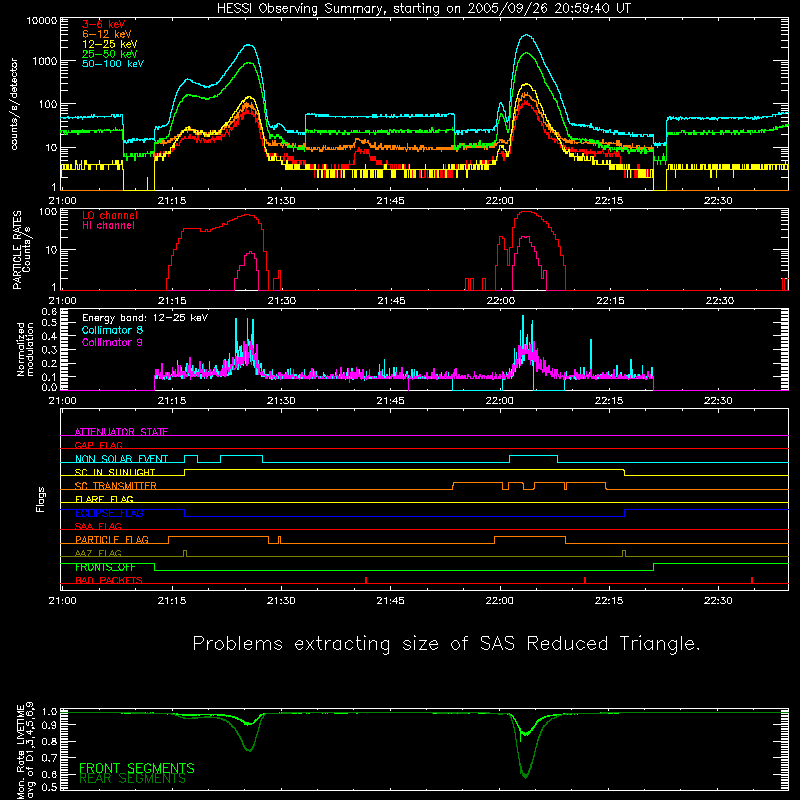Click the cyan 50-100 keV legend entry
Image resolution: width=800 pixels, height=800 pixels.
[x=113, y=64]
